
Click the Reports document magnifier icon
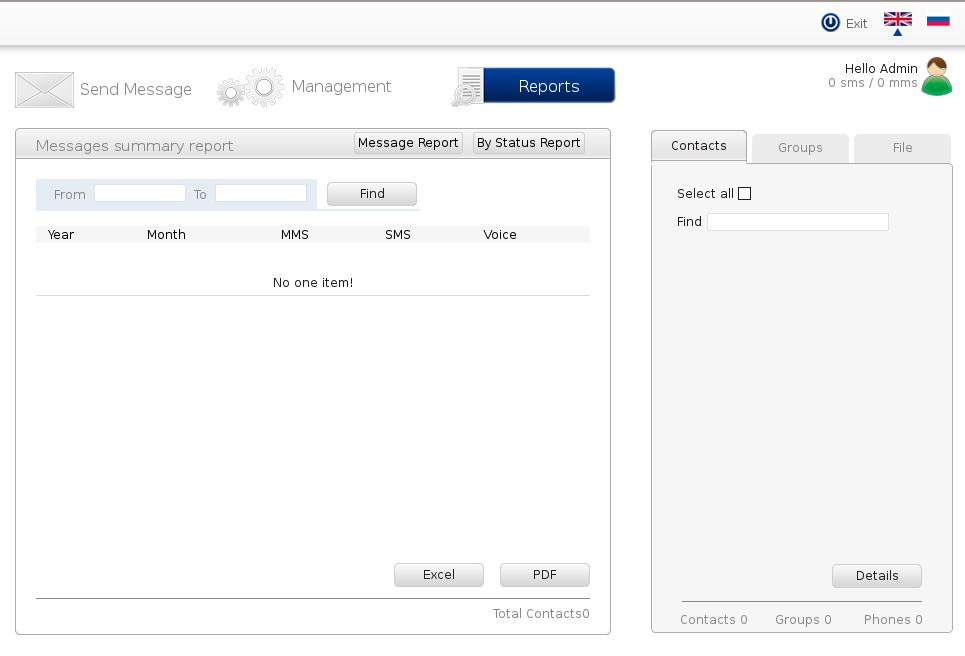468,87
